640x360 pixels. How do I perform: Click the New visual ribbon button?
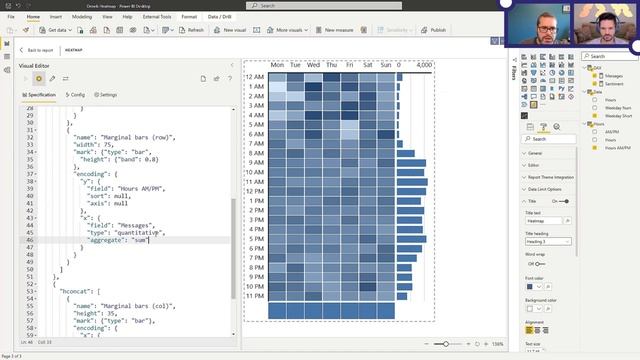[230, 30]
